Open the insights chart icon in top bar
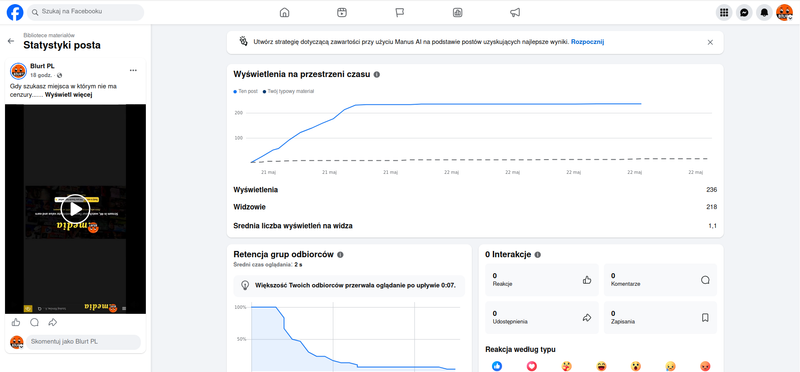Viewport: 800px width, 372px height. (458, 13)
